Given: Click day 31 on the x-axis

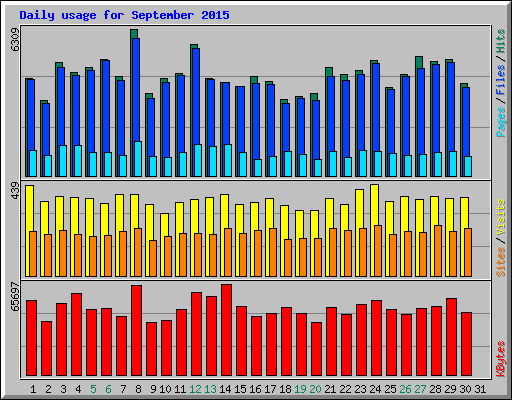Looking at the screenshot, I should (480, 389).
